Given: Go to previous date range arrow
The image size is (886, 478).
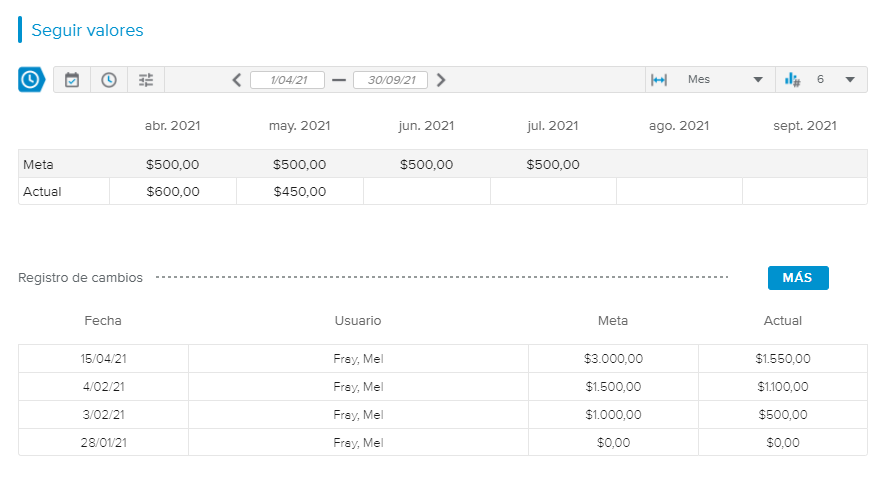Looking at the screenshot, I should coord(237,80).
